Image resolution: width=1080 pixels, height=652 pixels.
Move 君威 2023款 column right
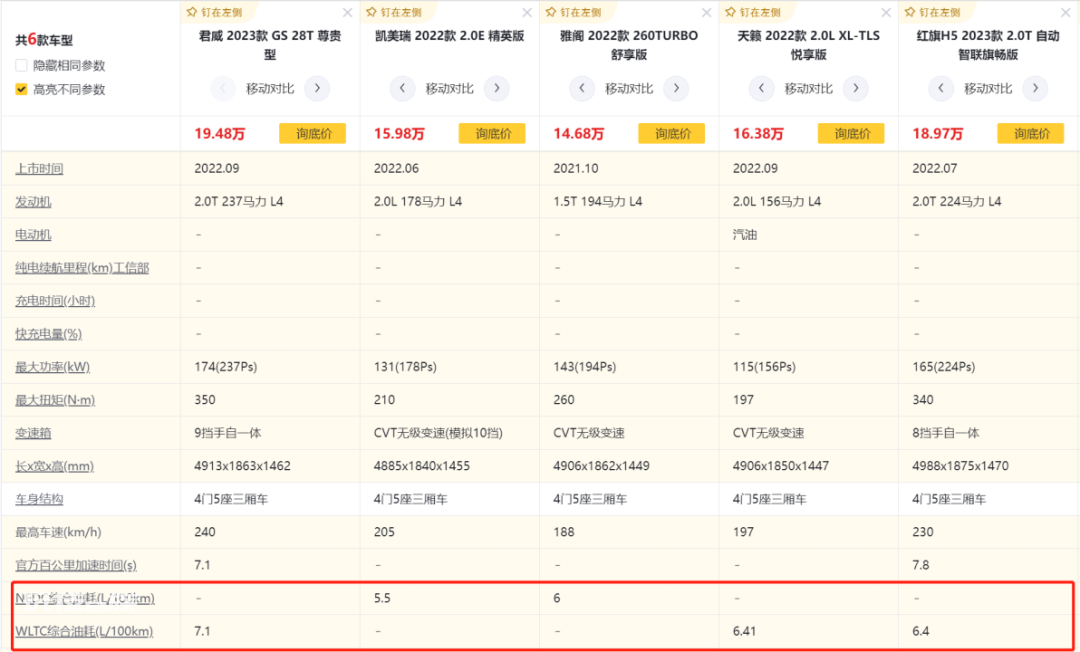tap(317, 88)
